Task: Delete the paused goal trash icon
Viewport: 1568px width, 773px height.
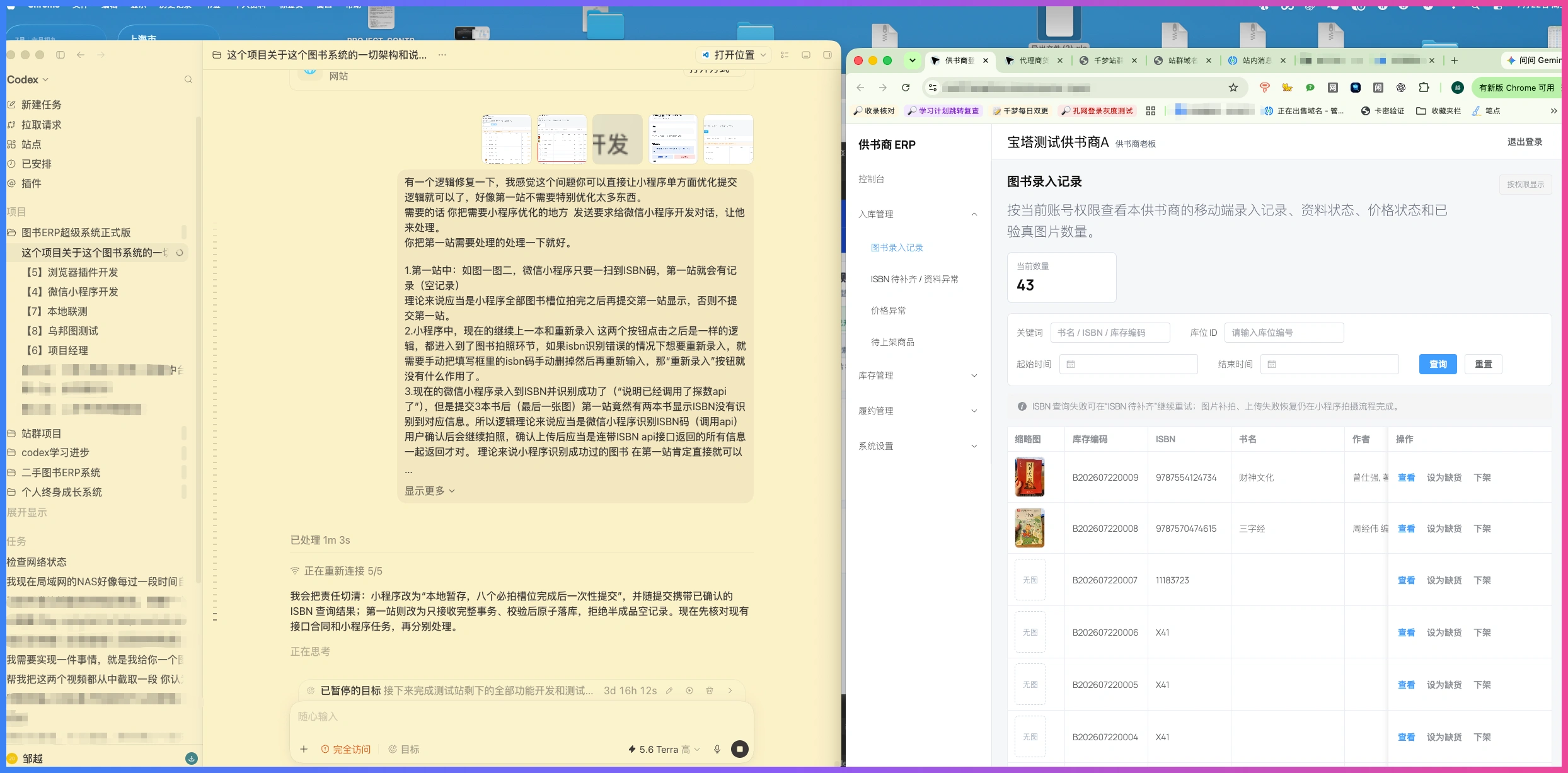Action: tap(710, 690)
